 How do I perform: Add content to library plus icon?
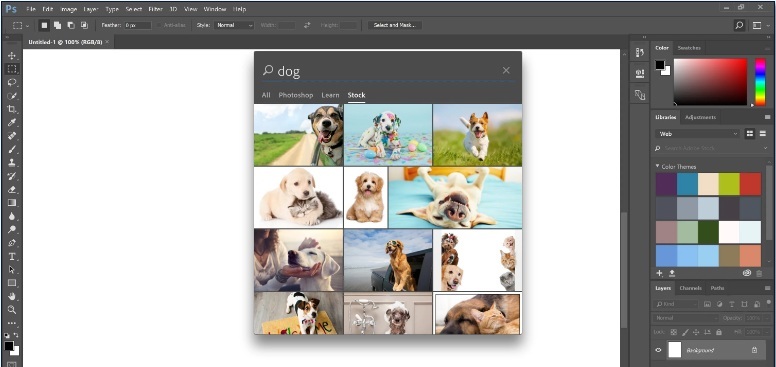pyautogui.click(x=659, y=273)
